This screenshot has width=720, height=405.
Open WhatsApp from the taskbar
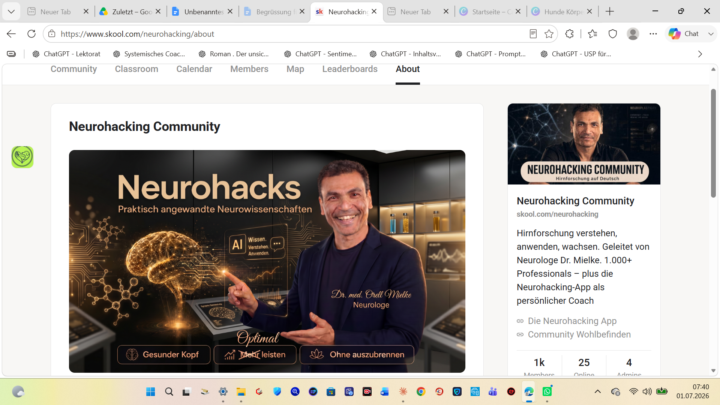547,392
